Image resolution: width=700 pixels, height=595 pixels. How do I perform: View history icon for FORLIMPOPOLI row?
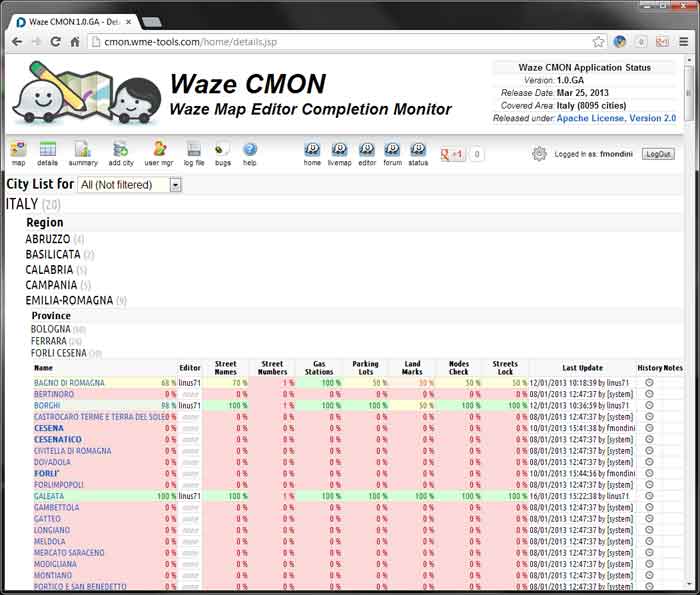pos(649,485)
